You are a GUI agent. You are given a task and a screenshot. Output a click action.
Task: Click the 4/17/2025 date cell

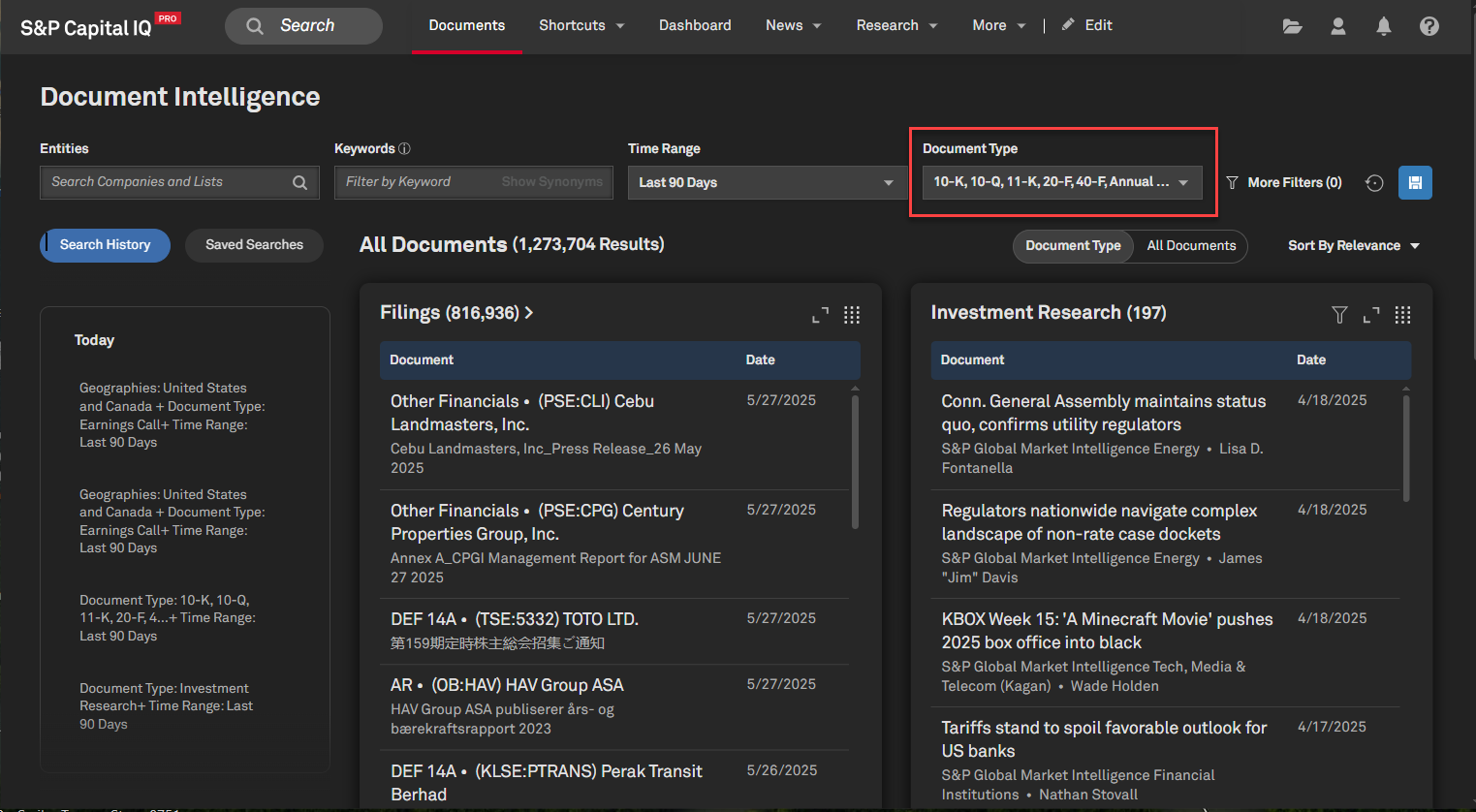(1332, 727)
